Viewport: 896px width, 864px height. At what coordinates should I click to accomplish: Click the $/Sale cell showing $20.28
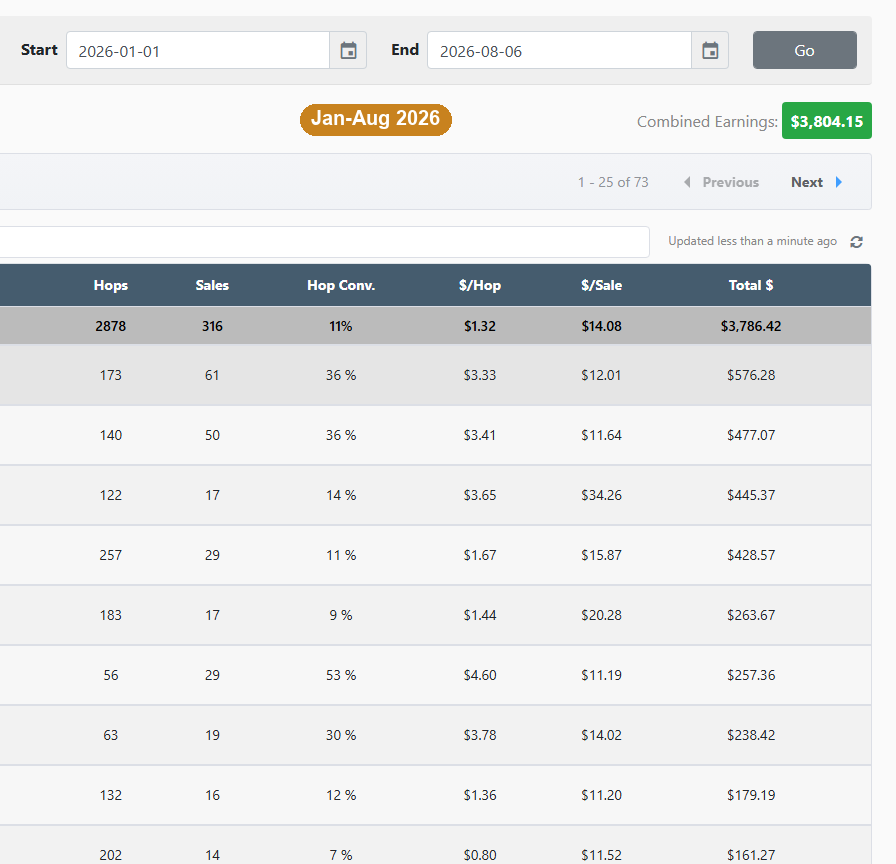602,615
